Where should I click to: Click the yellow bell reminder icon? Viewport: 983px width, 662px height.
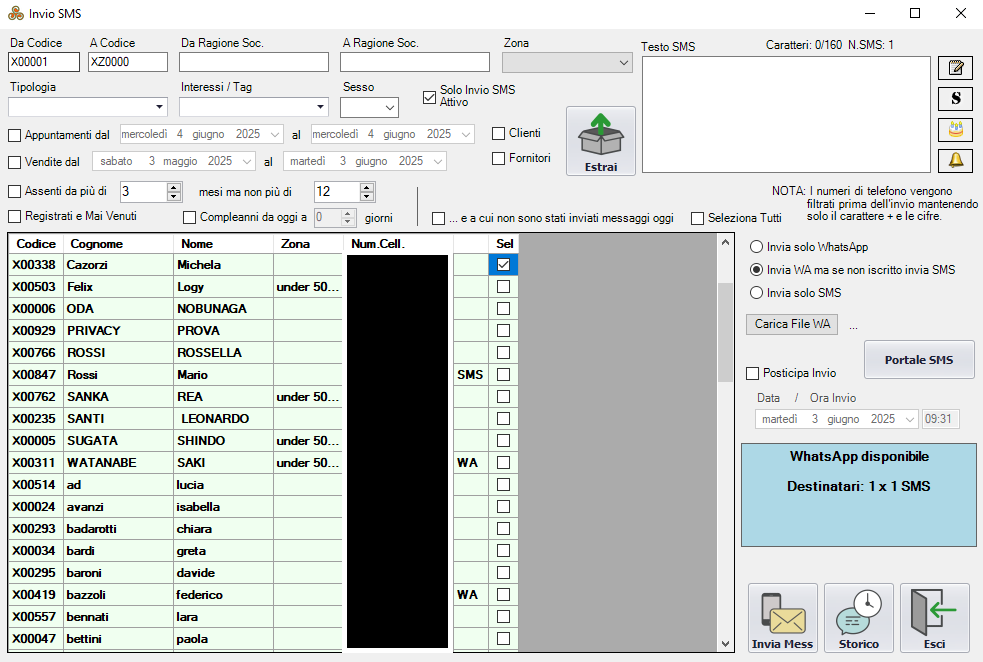(x=955, y=161)
